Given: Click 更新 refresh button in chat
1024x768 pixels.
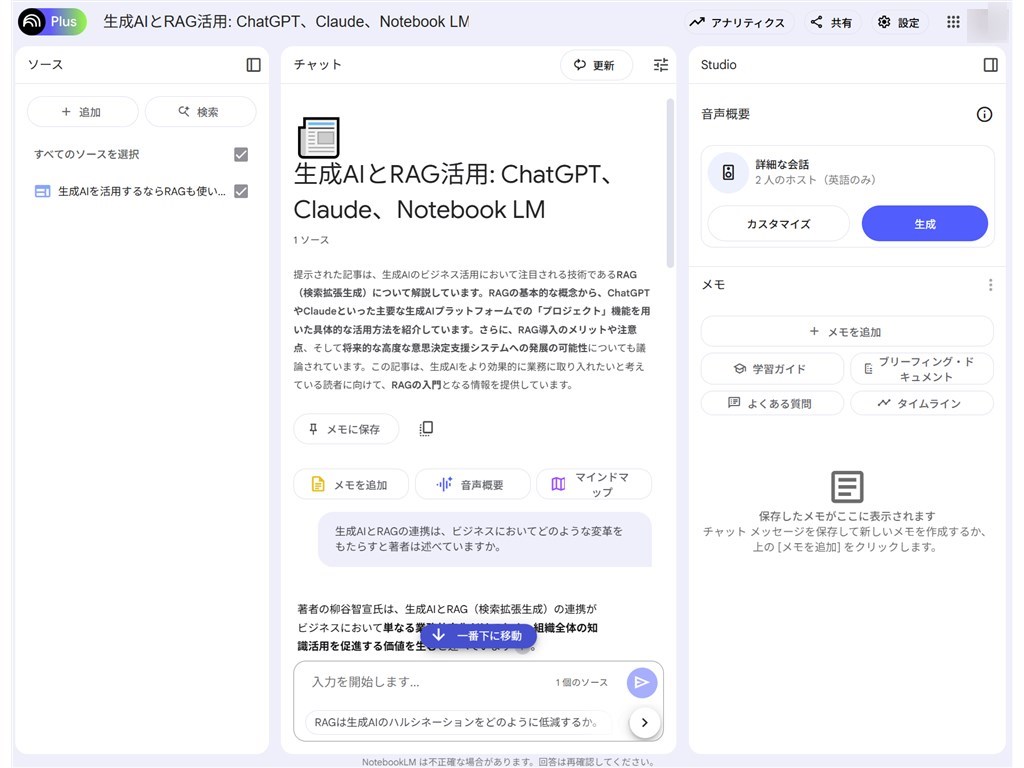Looking at the screenshot, I should [596, 65].
